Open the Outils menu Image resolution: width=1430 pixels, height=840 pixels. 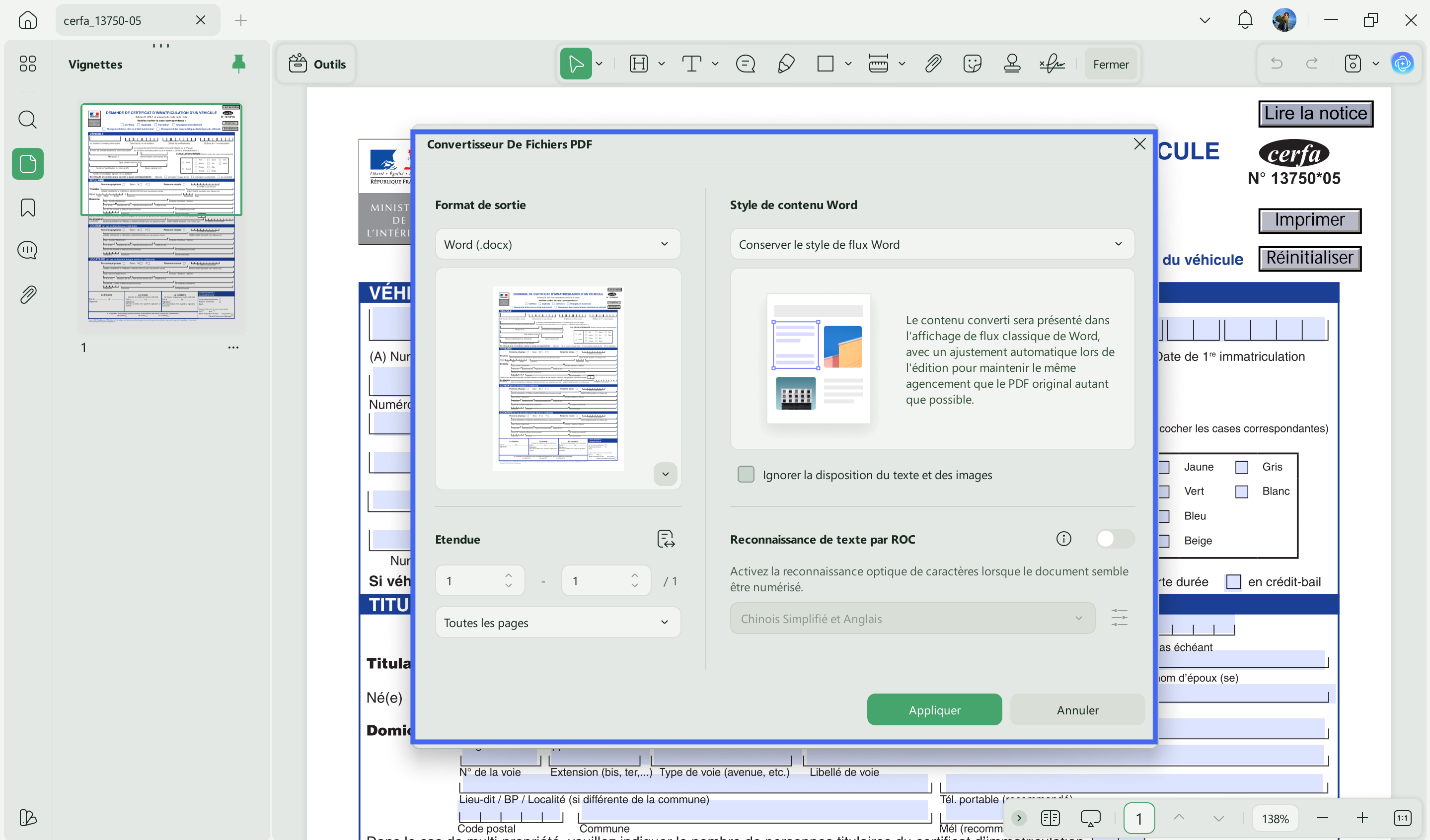tap(316, 64)
